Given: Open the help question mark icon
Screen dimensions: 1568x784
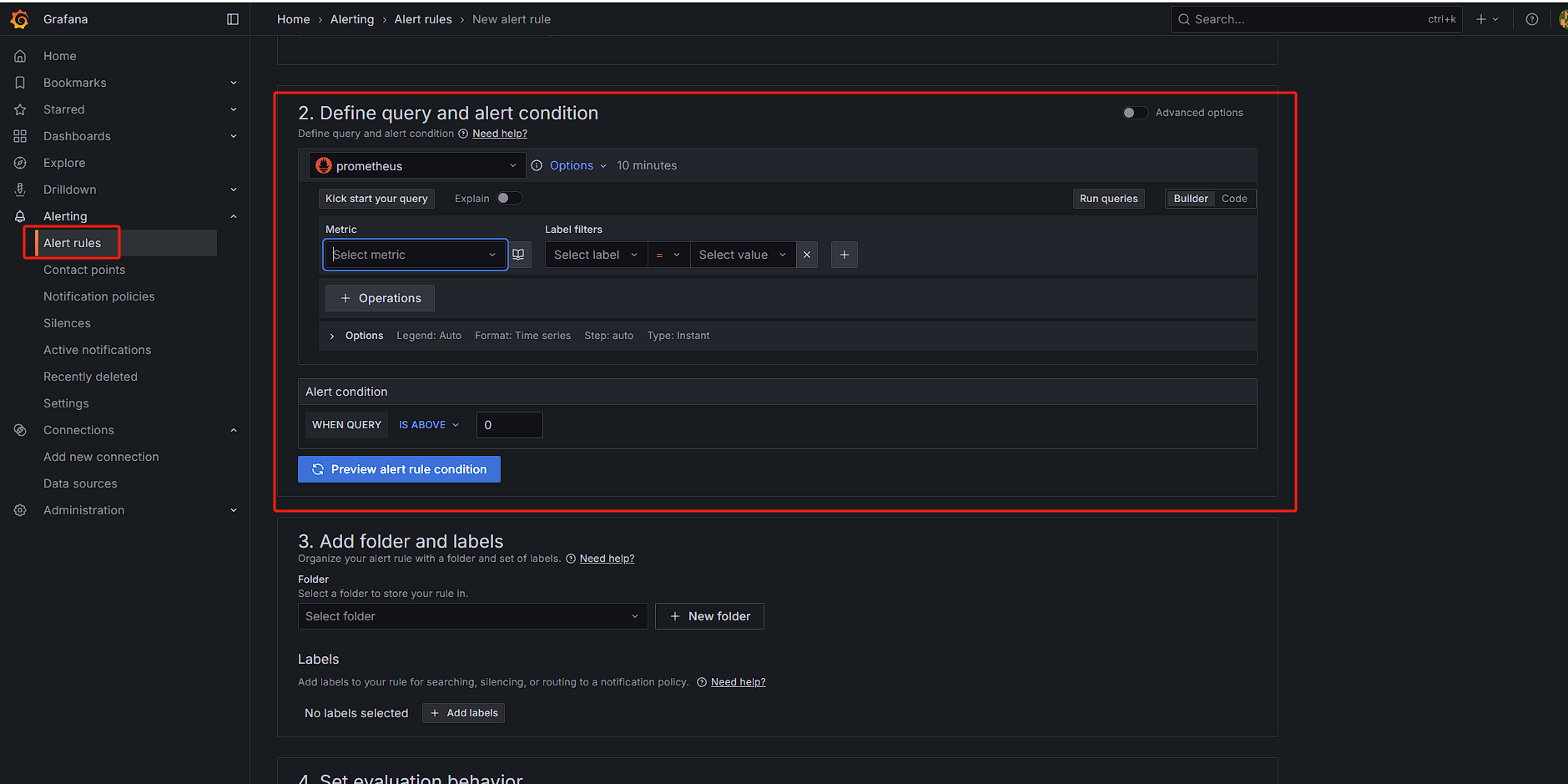Looking at the screenshot, I should pyautogui.click(x=1532, y=19).
